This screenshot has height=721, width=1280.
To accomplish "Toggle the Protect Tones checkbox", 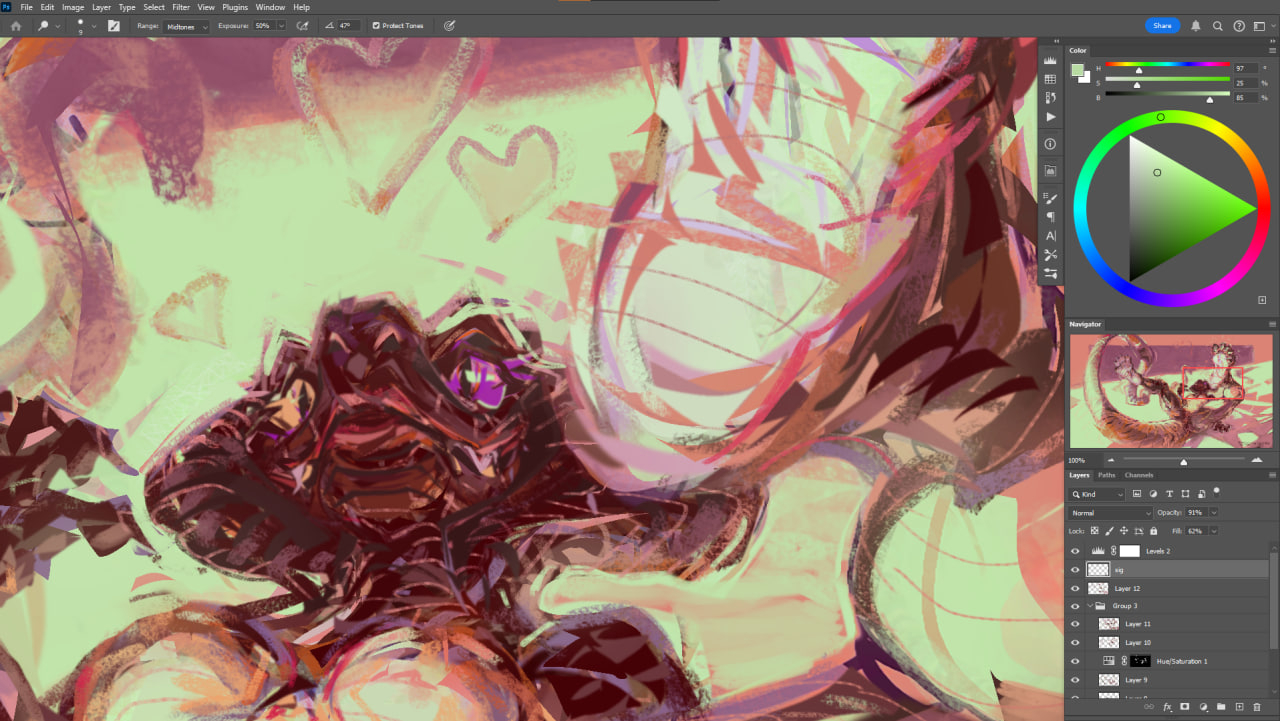I will [x=375, y=26].
